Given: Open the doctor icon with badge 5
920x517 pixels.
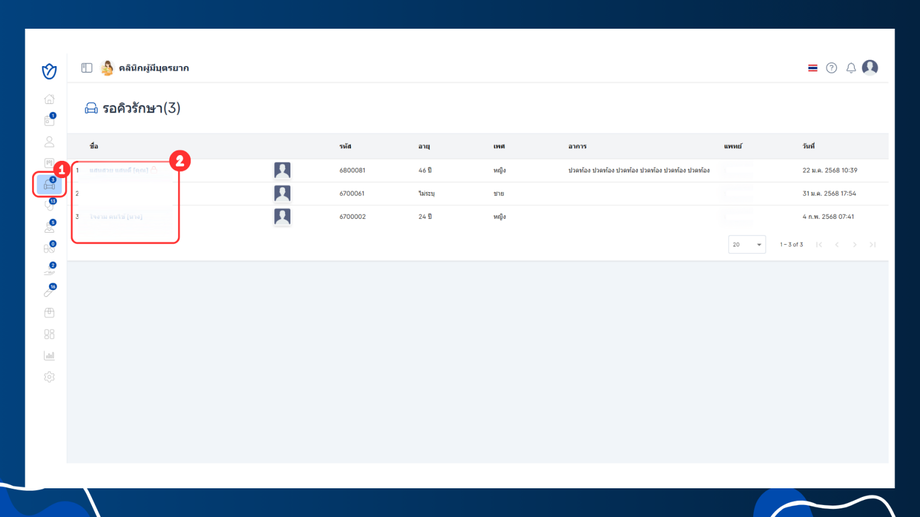Looking at the screenshot, I should click(x=49, y=227).
